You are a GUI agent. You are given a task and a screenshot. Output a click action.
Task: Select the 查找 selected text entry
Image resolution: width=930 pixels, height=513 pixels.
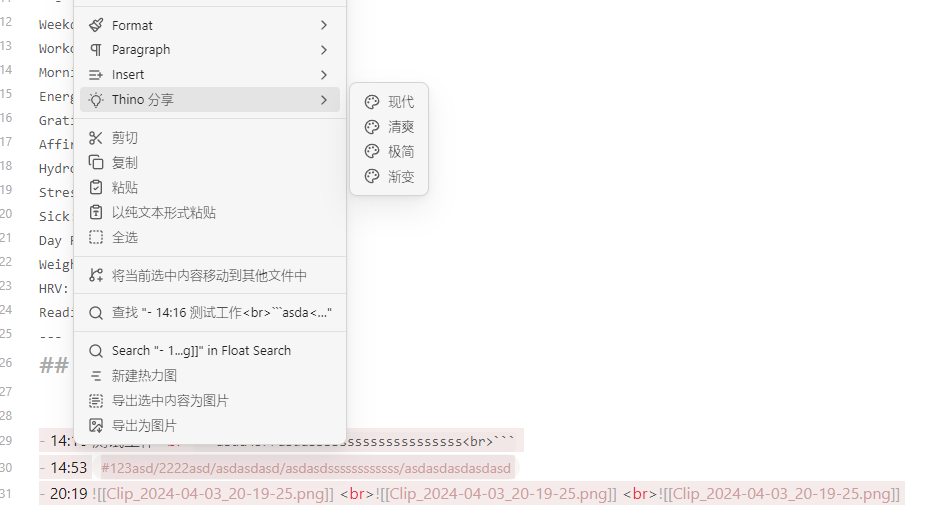210,313
